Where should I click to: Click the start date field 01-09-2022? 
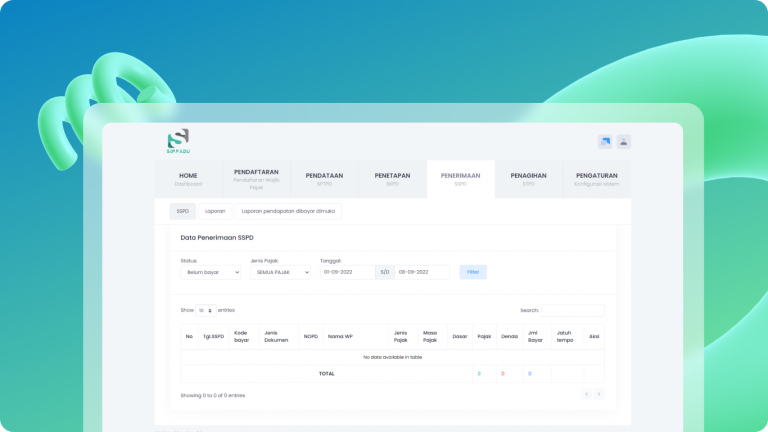[347, 272]
